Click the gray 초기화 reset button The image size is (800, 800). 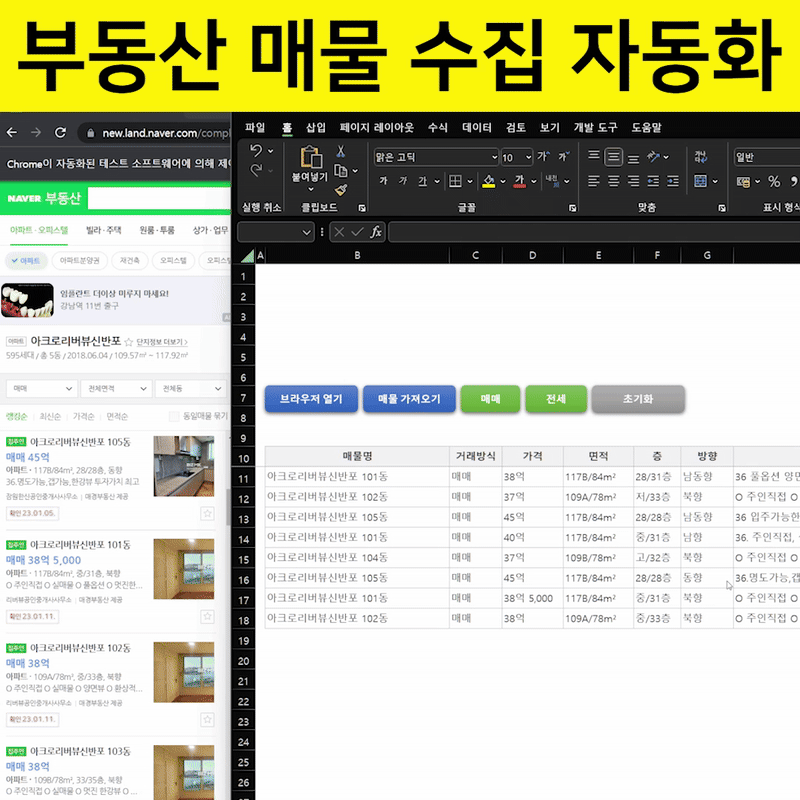click(637, 399)
